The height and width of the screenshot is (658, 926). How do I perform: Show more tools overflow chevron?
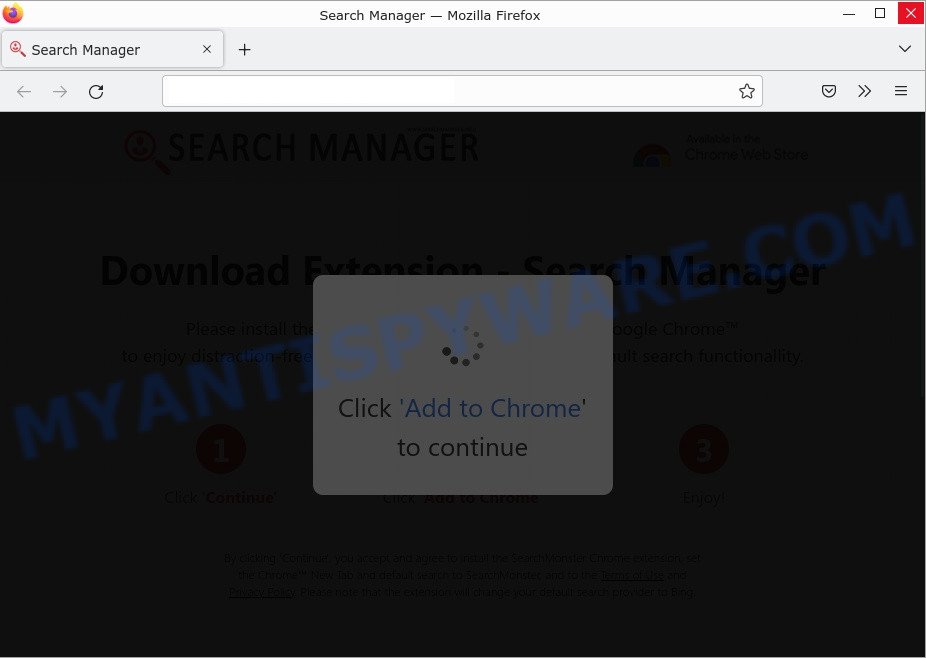tap(865, 91)
